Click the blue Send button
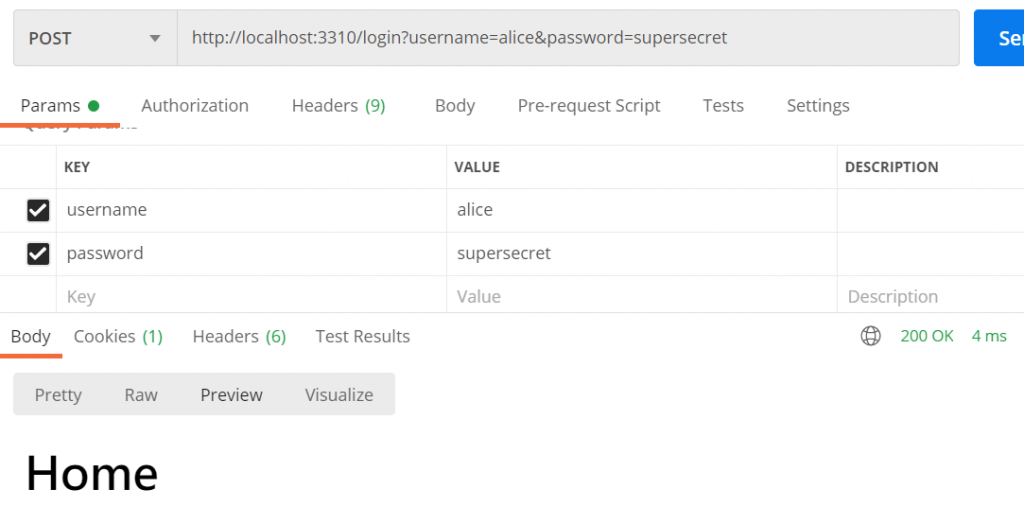Viewport: 1024px width, 524px height. (1000, 38)
